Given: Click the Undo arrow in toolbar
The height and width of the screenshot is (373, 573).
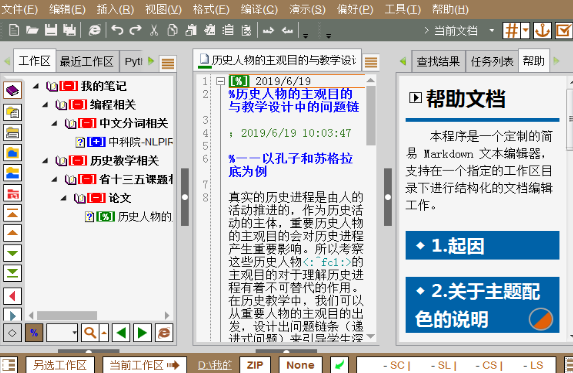Looking at the screenshot, I should pos(117,30).
